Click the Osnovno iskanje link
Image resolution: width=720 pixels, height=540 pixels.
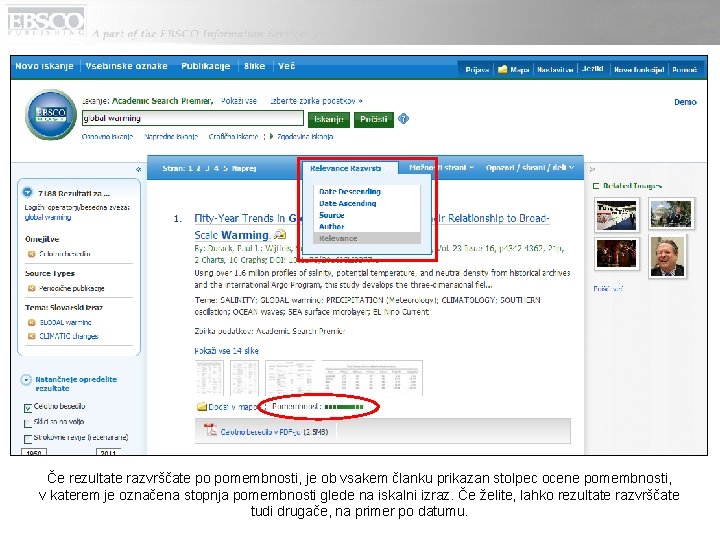click(107, 136)
